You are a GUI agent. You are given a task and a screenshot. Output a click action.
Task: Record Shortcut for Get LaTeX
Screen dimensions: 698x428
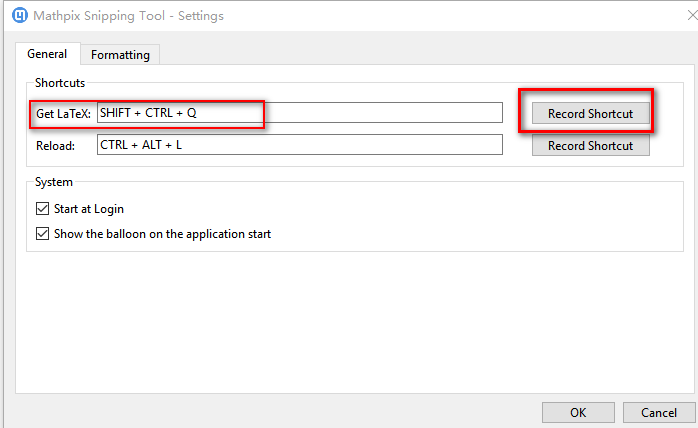pyautogui.click(x=590, y=114)
